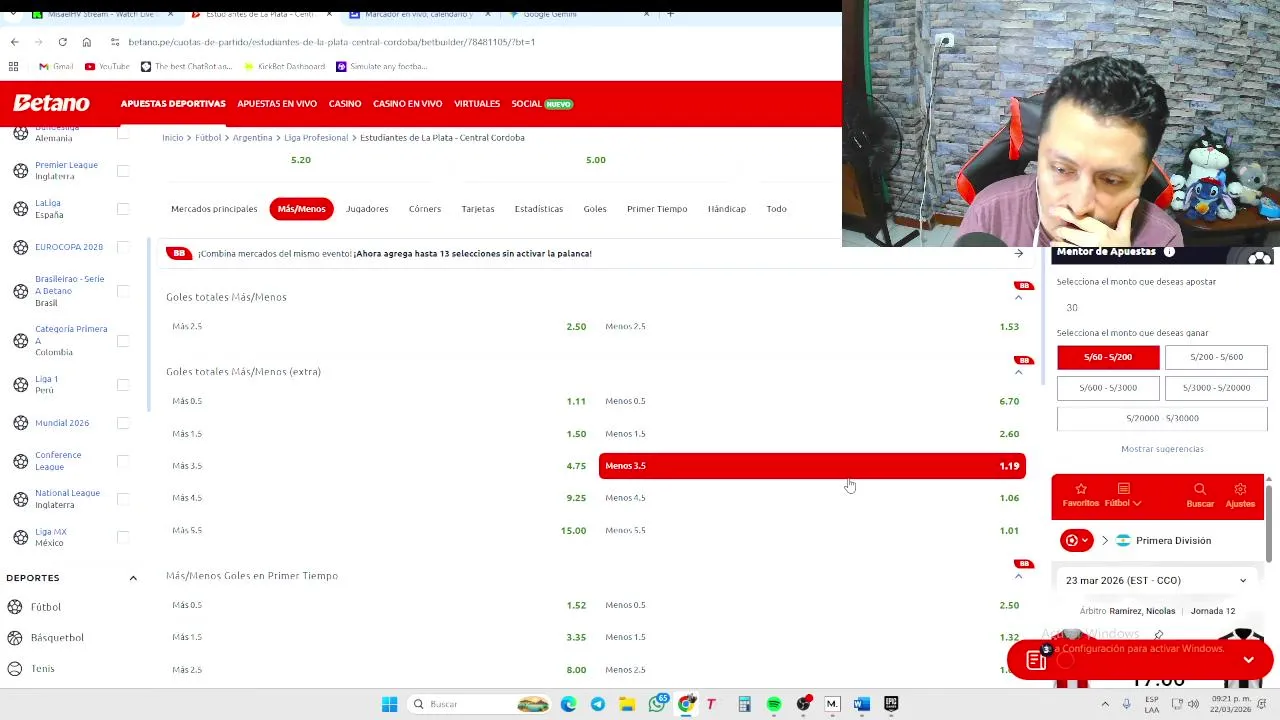Open the betslip icon on red bar

click(x=1037, y=659)
